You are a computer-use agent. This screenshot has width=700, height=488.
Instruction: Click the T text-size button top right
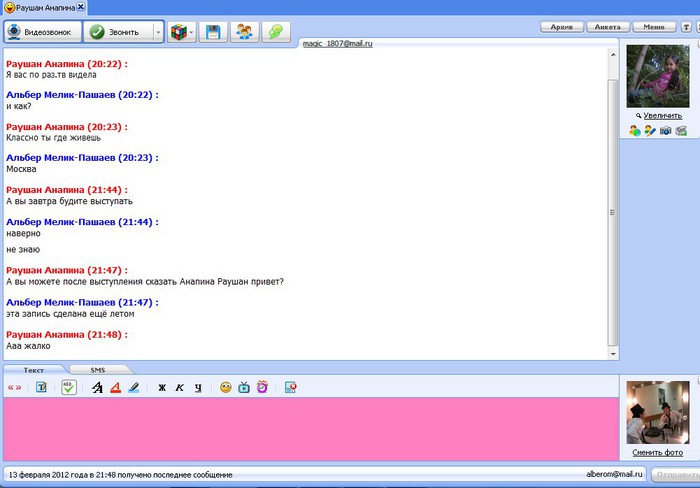[x=686, y=27]
